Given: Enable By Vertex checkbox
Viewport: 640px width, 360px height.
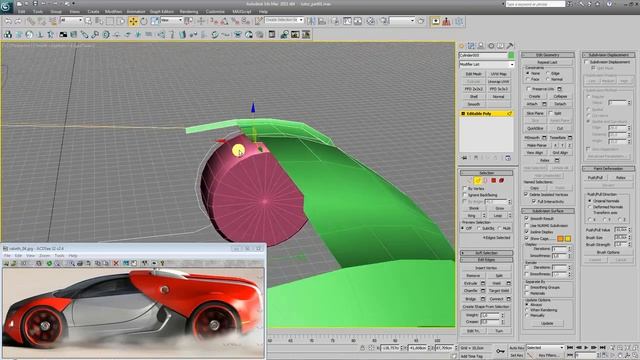Looking at the screenshot, I should click(x=465, y=189).
